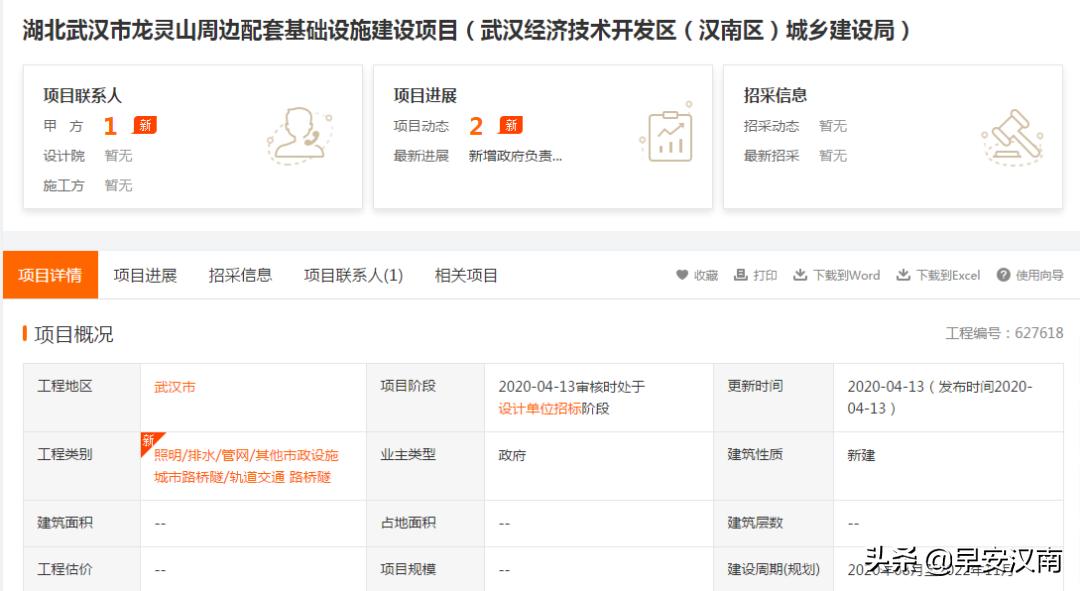The image size is (1080, 591).
Task: Click the contact-person illustration in 项目联系人 card
Action: (x=299, y=132)
